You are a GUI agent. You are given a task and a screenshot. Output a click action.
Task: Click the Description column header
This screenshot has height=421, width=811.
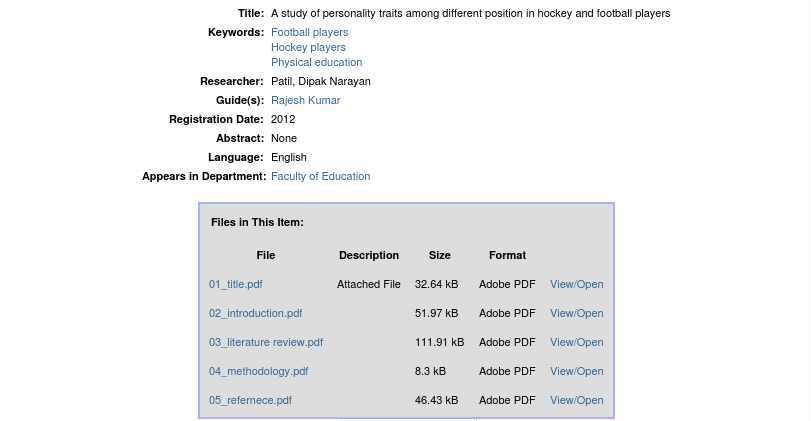point(369,255)
